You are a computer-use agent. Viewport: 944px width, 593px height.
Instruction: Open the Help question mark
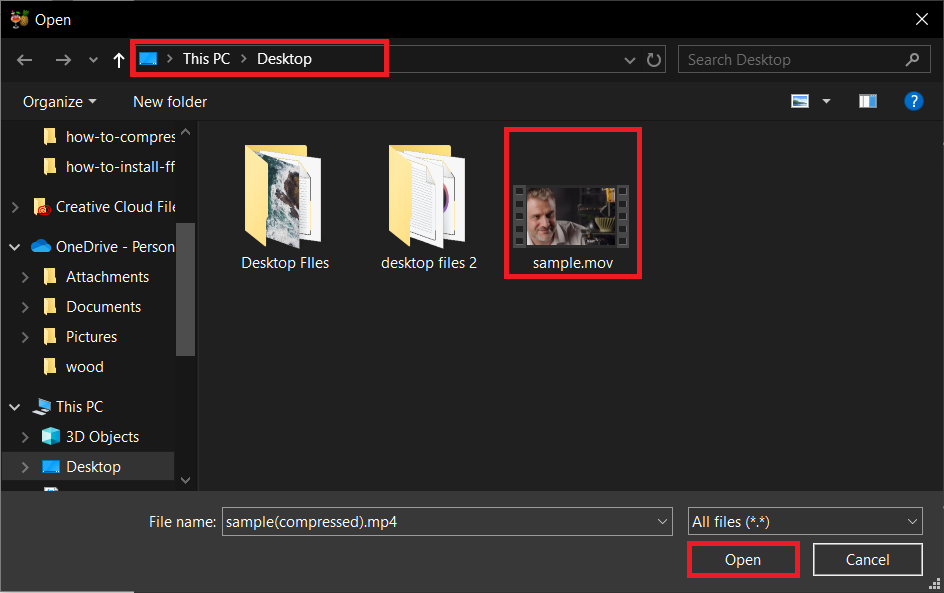(x=914, y=101)
